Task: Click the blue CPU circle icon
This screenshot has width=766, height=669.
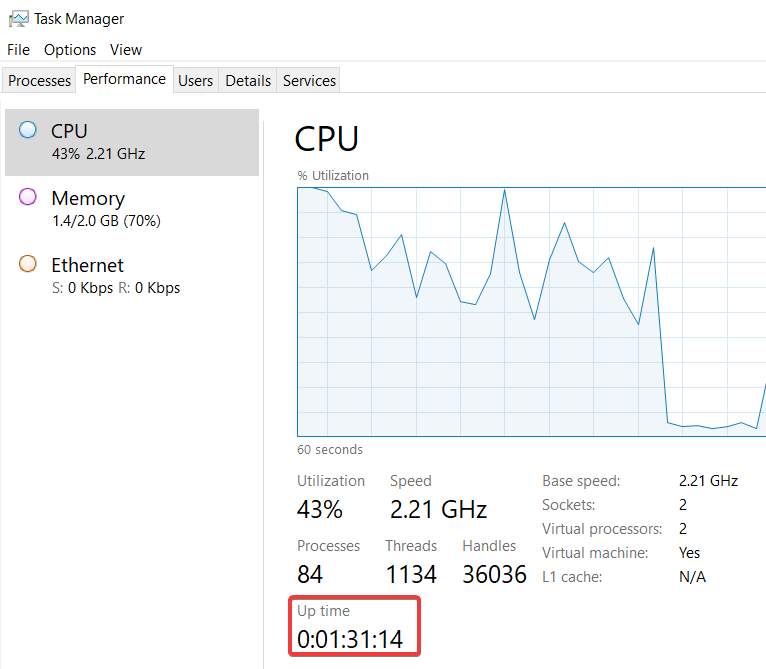Action: pos(28,130)
